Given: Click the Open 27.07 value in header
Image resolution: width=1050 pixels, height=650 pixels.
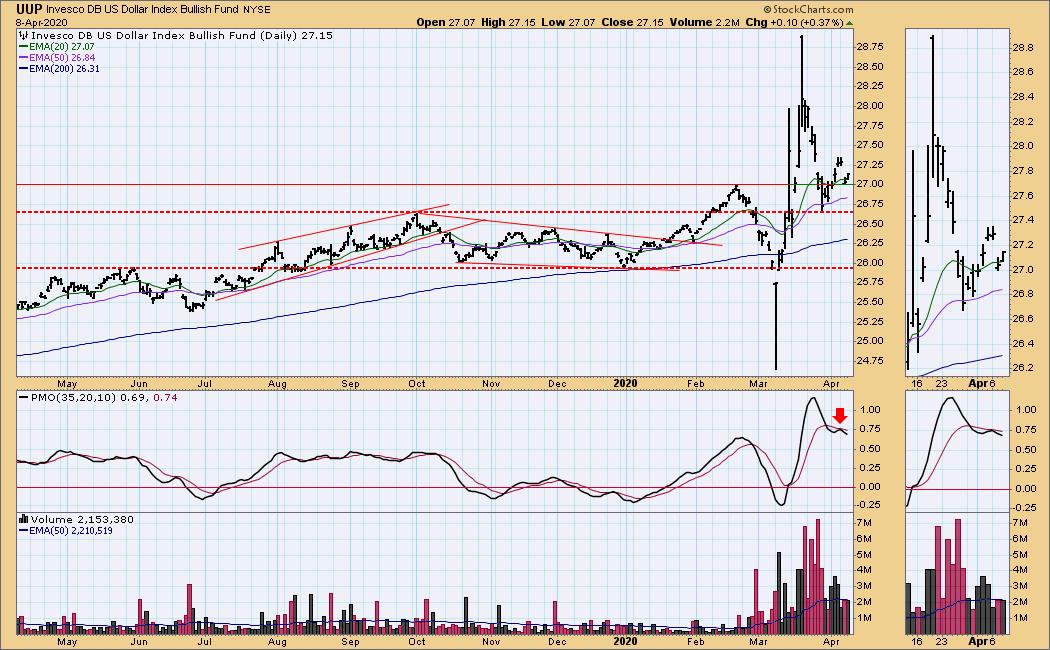Looking at the screenshot, I should pyautogui.click(x=445, y=22).
